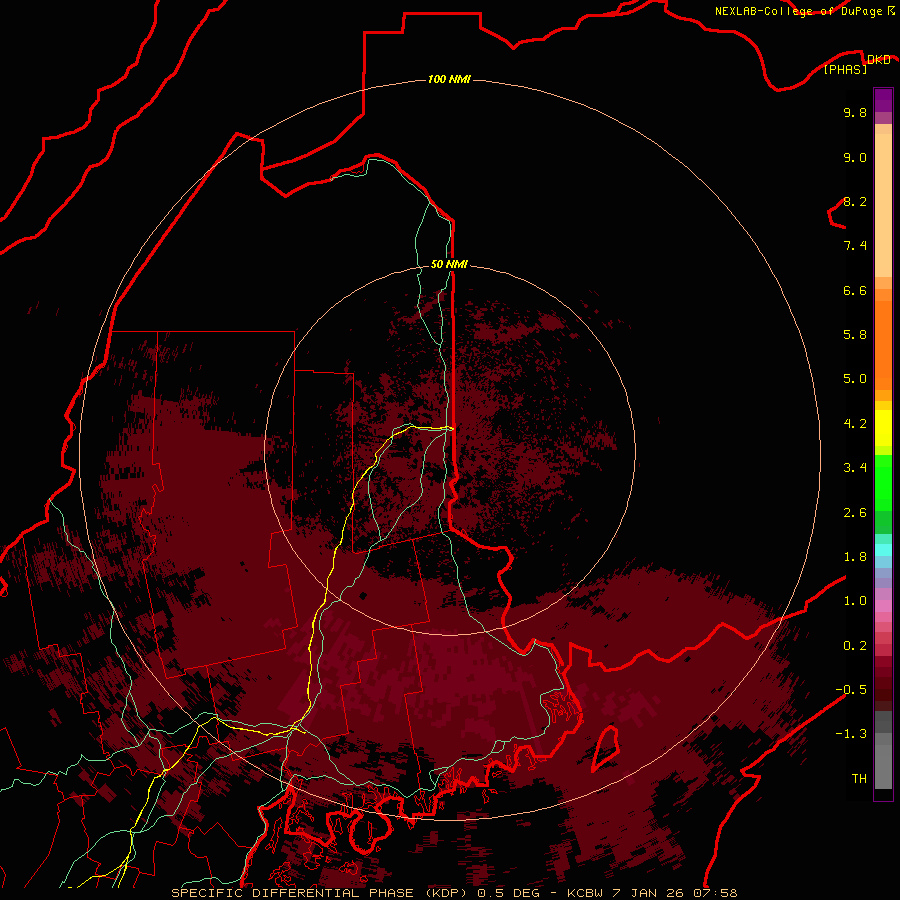Click the pink segment of color bar
Viewport: 900px width, 900px height.
pyautogui.click(x=883, y=606)
